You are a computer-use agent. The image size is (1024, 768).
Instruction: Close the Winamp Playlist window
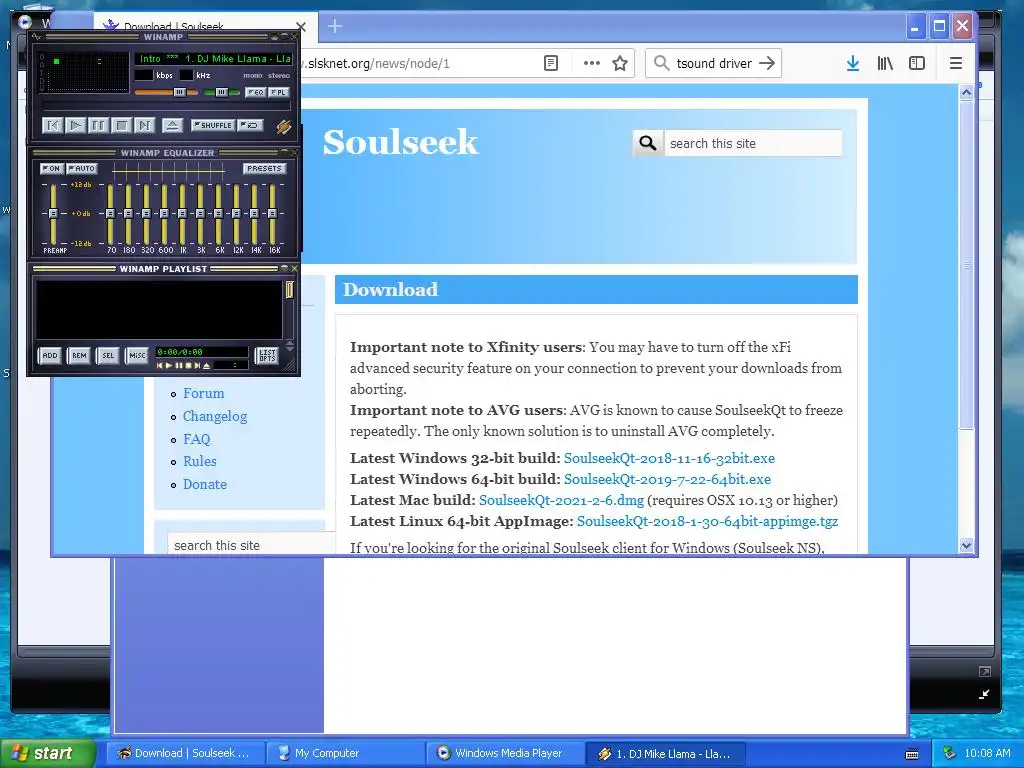[x=295, y=268]
